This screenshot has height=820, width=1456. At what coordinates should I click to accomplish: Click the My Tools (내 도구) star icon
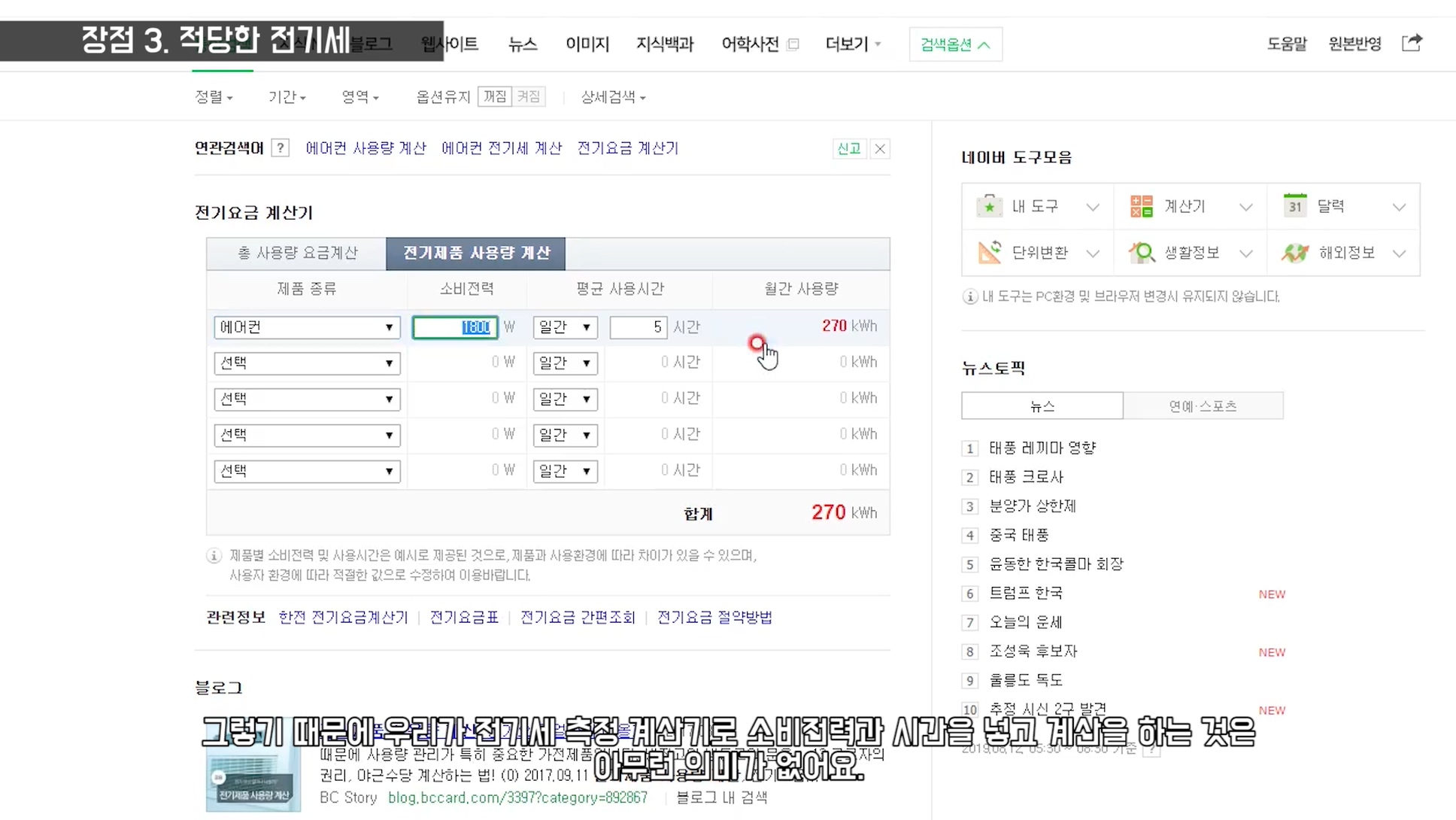coord(989,206)
